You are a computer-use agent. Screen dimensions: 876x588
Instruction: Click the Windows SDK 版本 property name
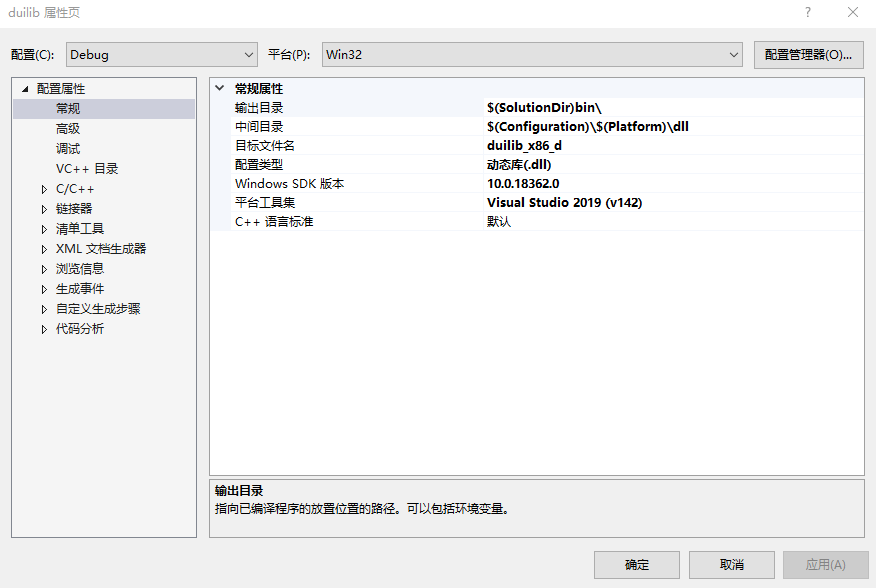289,184
